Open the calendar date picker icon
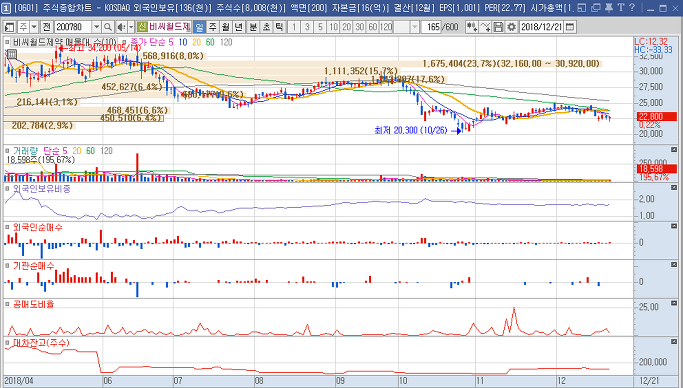683x388 pixels. (570, 27)
